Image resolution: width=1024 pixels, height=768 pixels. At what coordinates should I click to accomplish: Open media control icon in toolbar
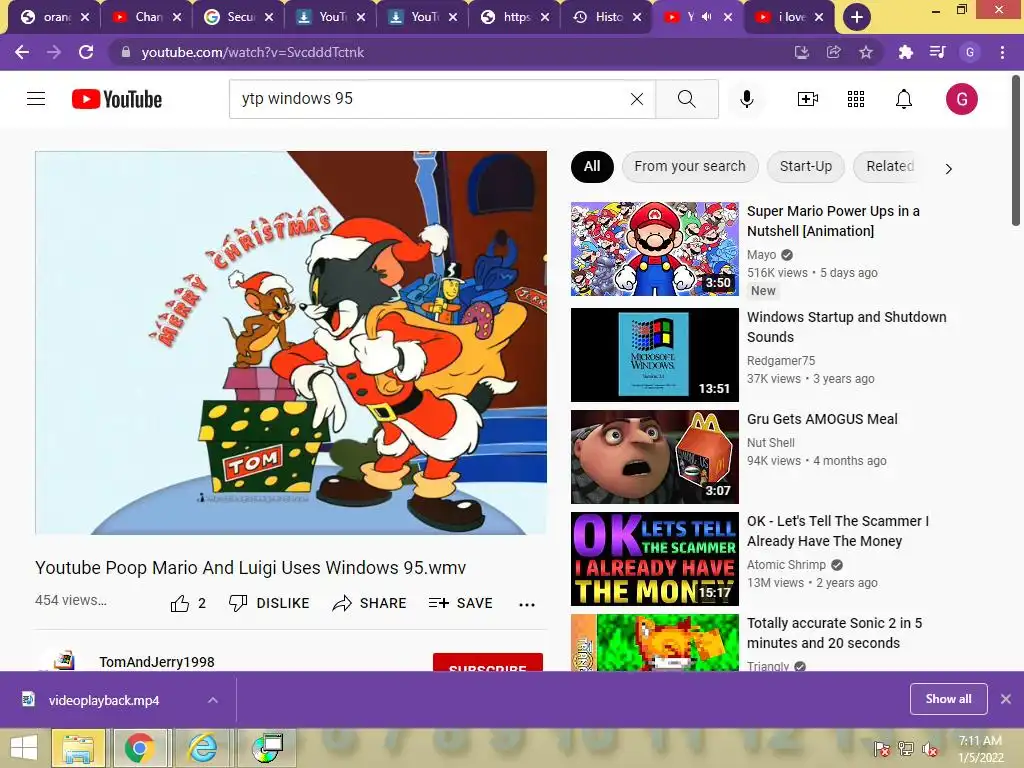[x=937, y=52]
